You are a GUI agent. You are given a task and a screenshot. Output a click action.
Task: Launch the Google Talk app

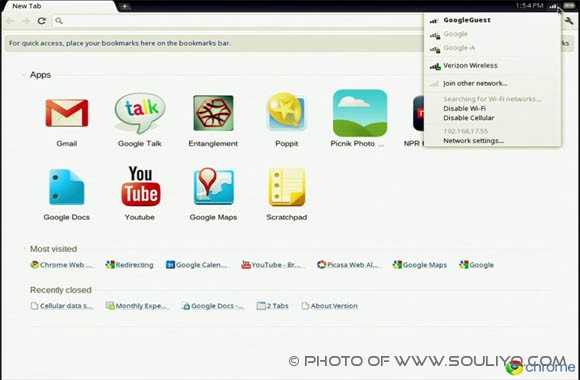(x=140, y=113)
